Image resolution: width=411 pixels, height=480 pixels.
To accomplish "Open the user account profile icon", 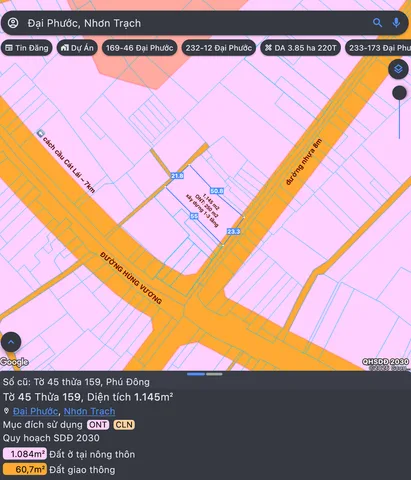I will [13, 23].
